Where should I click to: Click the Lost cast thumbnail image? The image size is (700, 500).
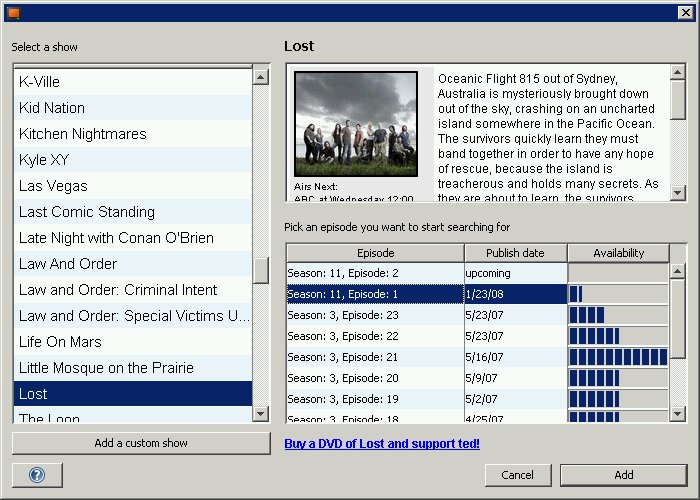coord(355,124)
